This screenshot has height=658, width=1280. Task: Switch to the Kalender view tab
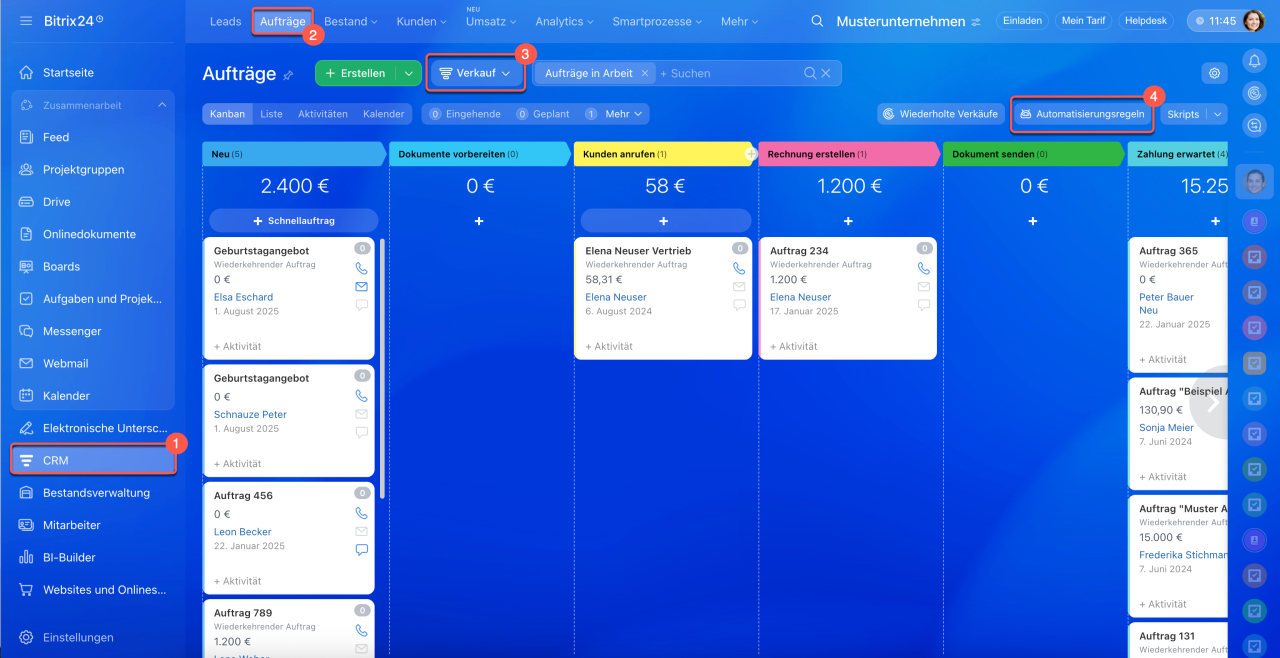[384, 114]
